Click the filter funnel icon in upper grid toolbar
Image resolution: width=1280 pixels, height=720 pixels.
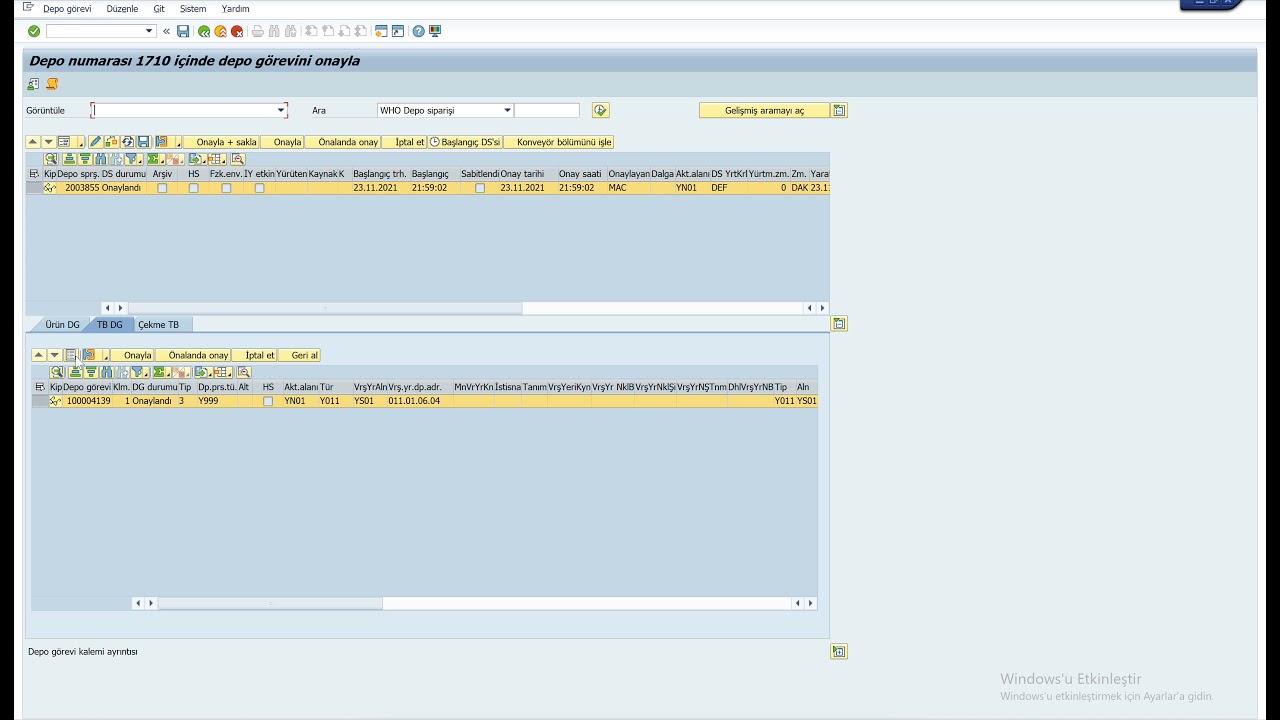click(130, 159)
